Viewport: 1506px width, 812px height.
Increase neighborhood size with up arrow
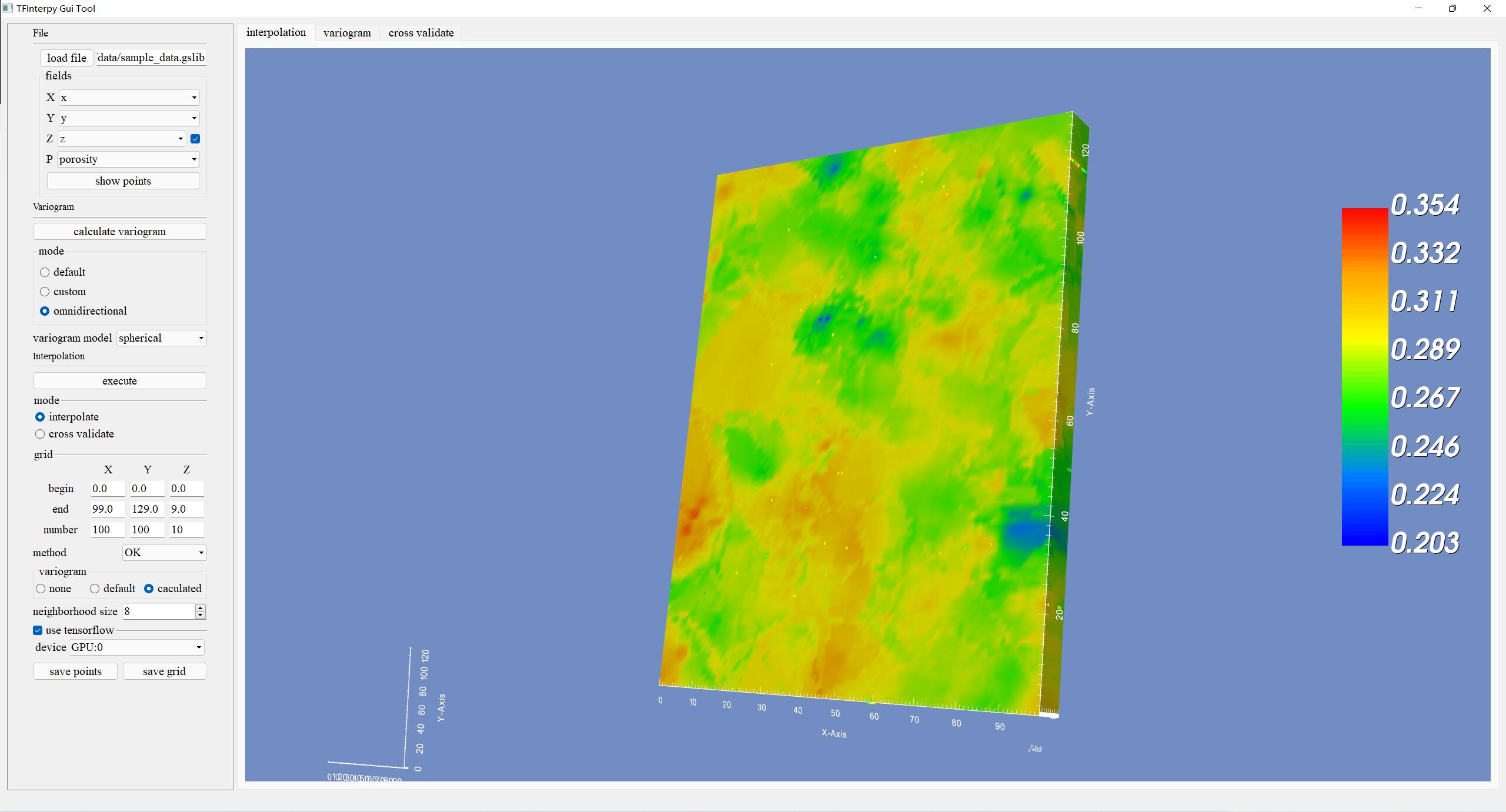201,607
